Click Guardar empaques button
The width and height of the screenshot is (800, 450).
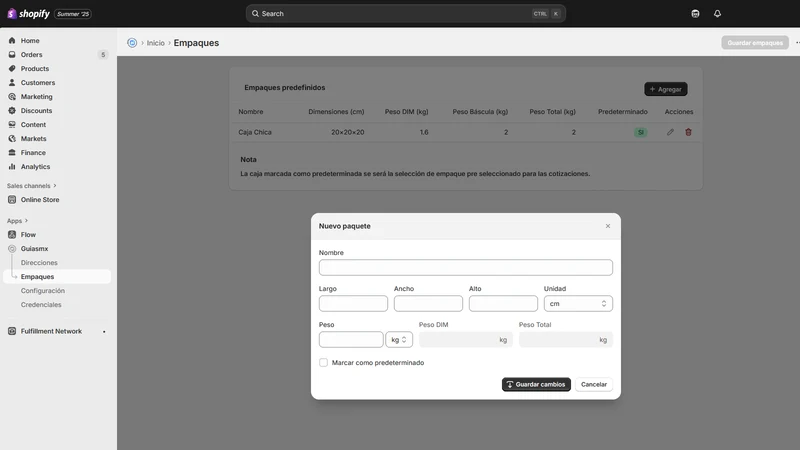[x=755, y=43]
